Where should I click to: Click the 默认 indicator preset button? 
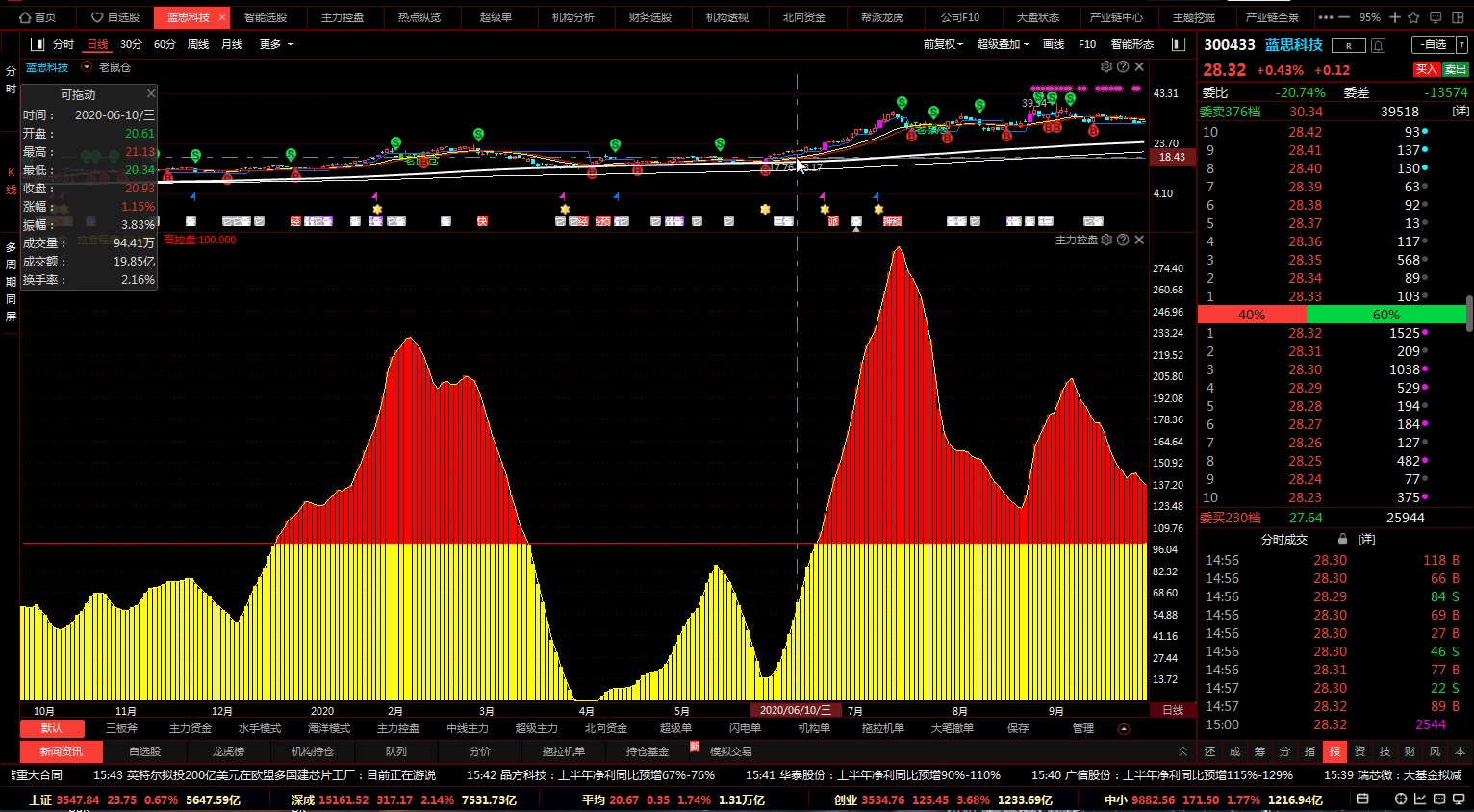(52, 728)
